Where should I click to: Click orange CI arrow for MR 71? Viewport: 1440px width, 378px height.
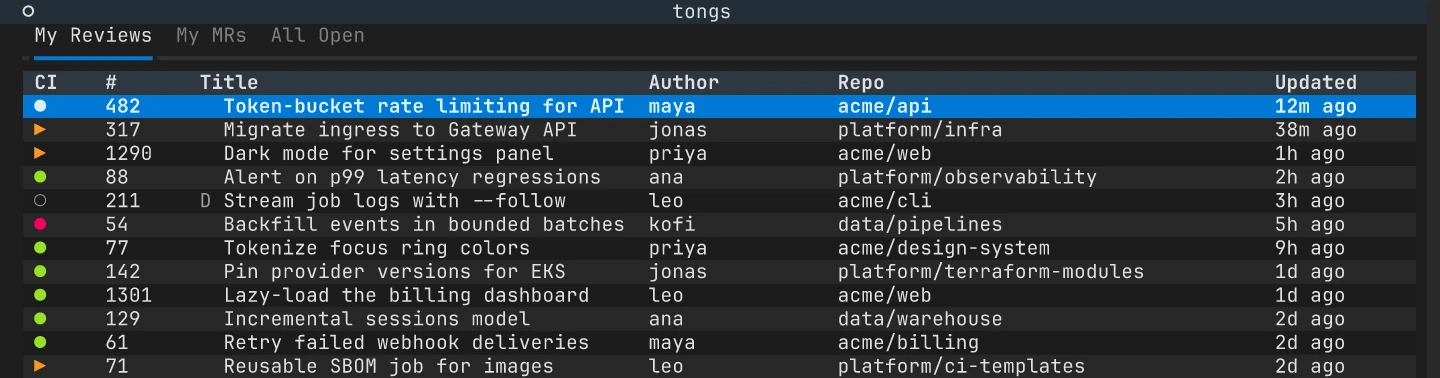[40, 366]
